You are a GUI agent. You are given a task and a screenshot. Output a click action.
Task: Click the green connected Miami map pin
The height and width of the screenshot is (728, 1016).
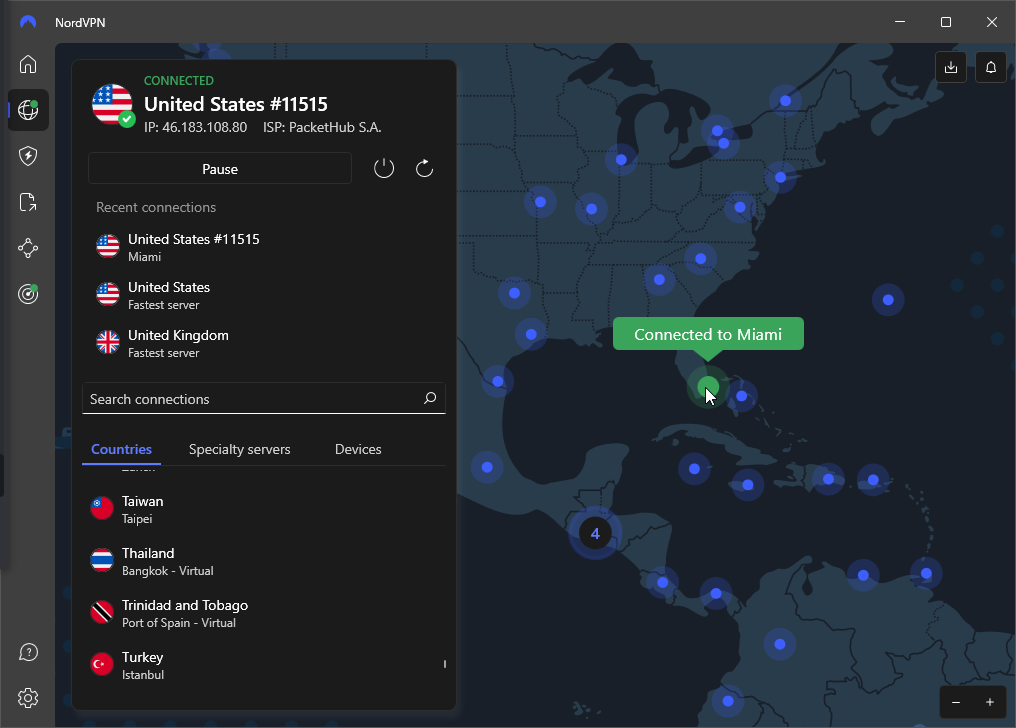click(708, 387)
